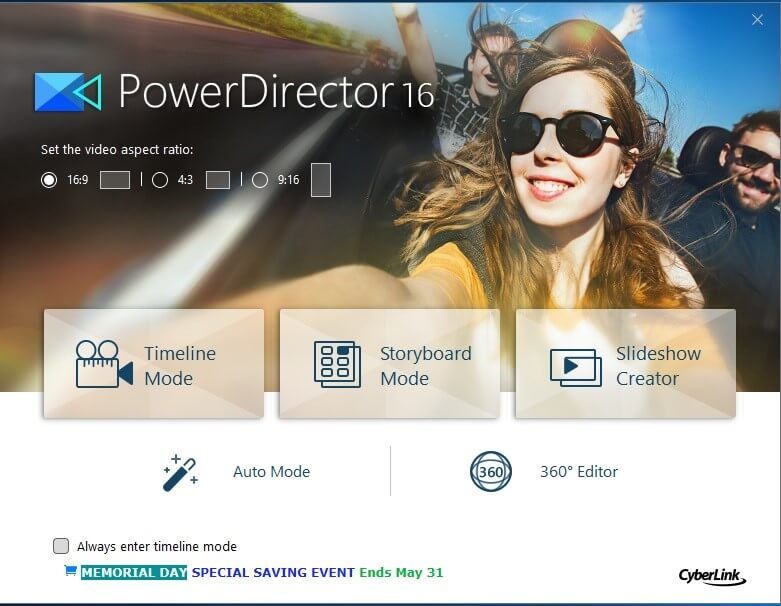This screenshot has width=781, height=606.
Task: Click the PowerDirector logo icon
Action: click(x=68, y=92)
